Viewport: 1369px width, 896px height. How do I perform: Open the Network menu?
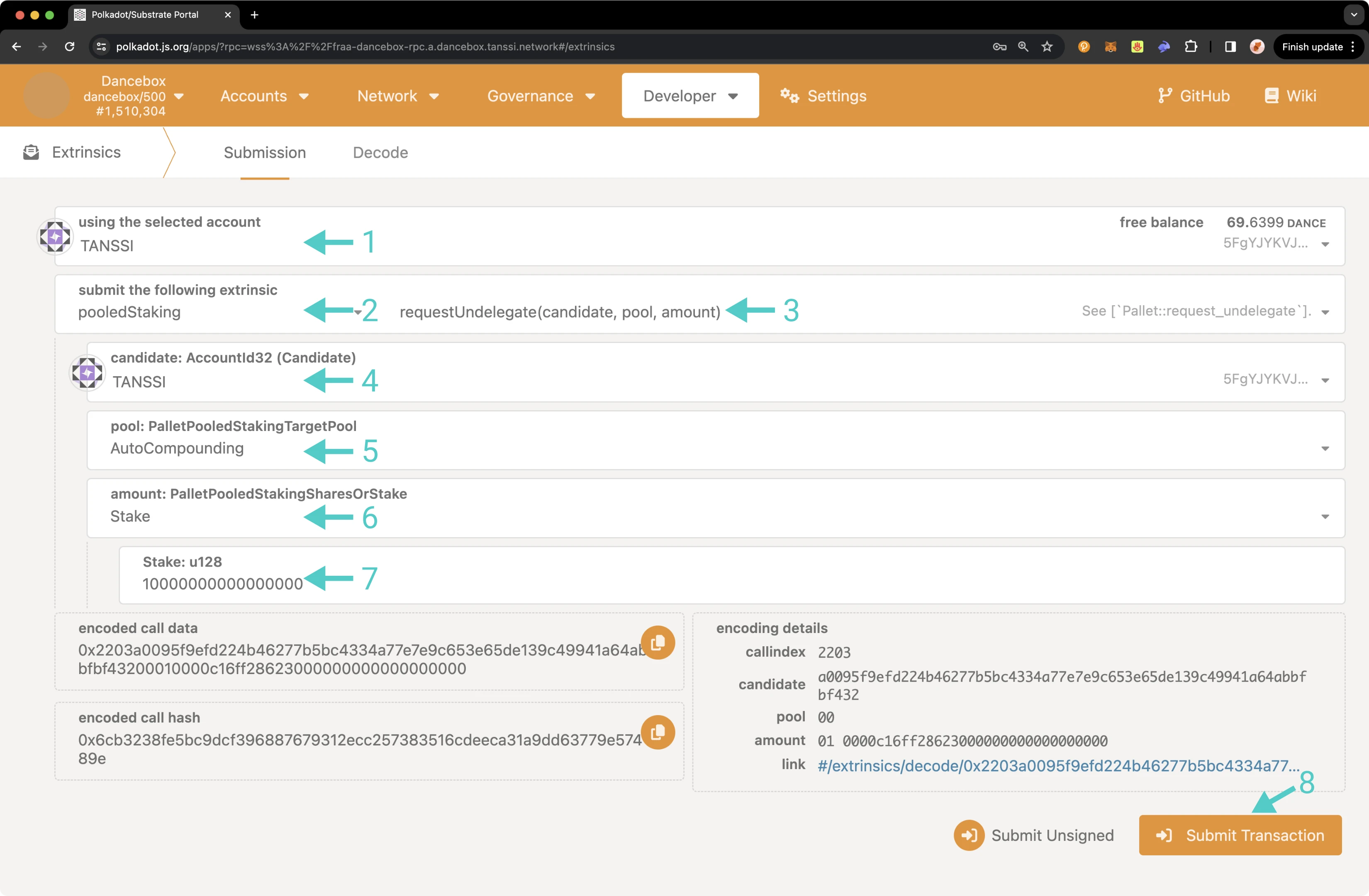click(x=397, y=95)
